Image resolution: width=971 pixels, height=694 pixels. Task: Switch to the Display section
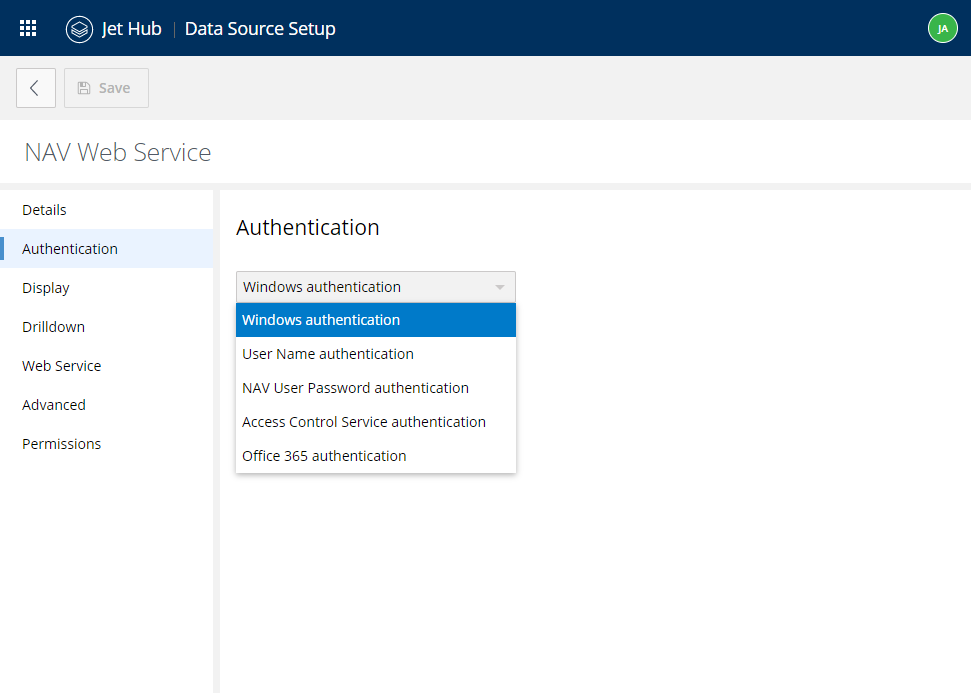click(107, 288)
